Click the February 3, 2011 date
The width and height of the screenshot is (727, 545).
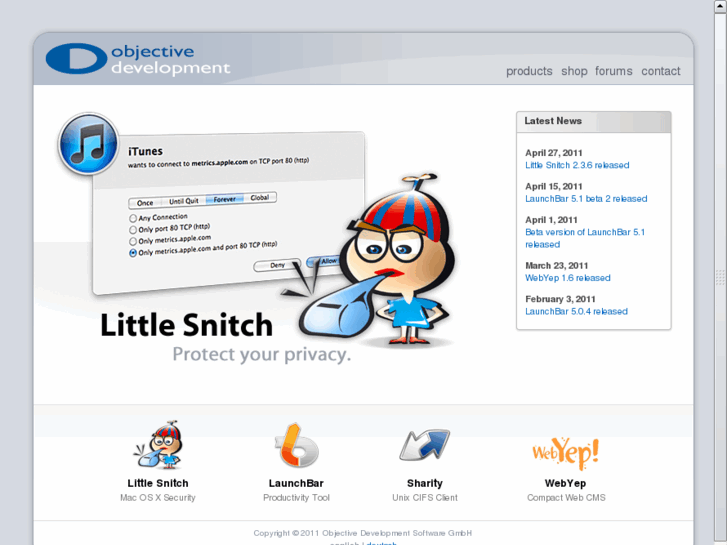click(560, 299)
